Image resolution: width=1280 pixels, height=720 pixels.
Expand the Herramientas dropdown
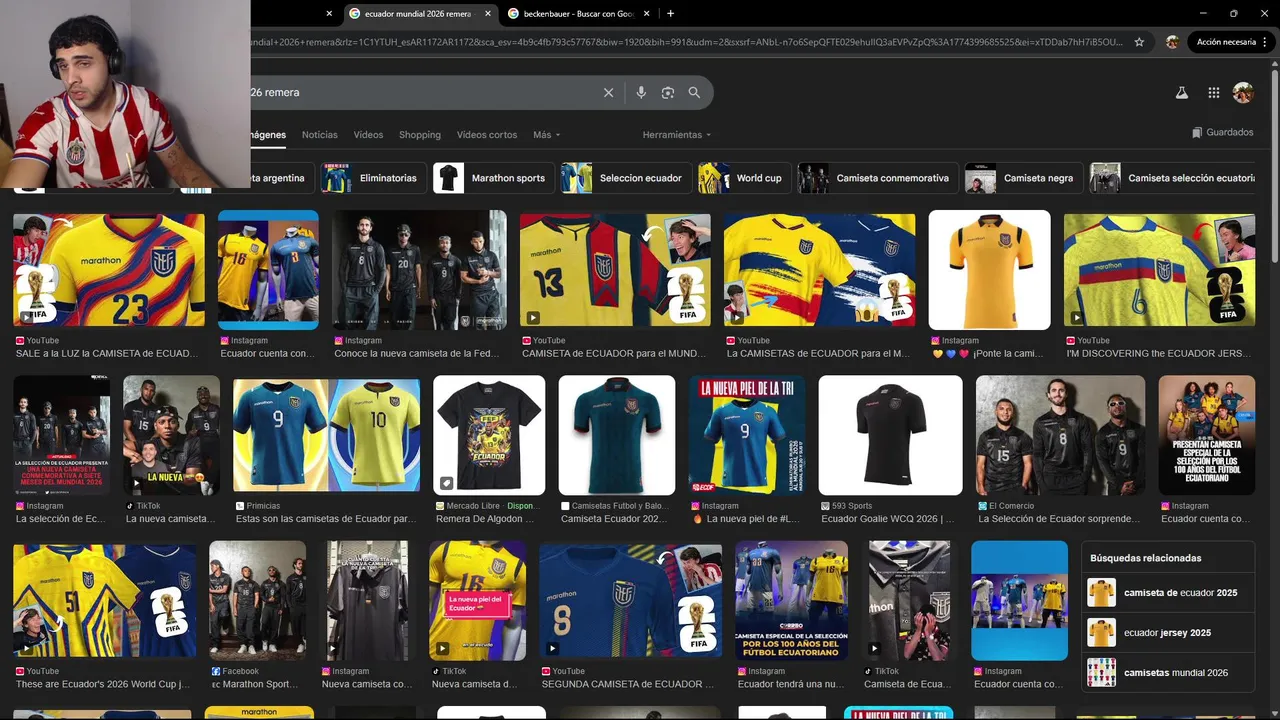[677, 134]
